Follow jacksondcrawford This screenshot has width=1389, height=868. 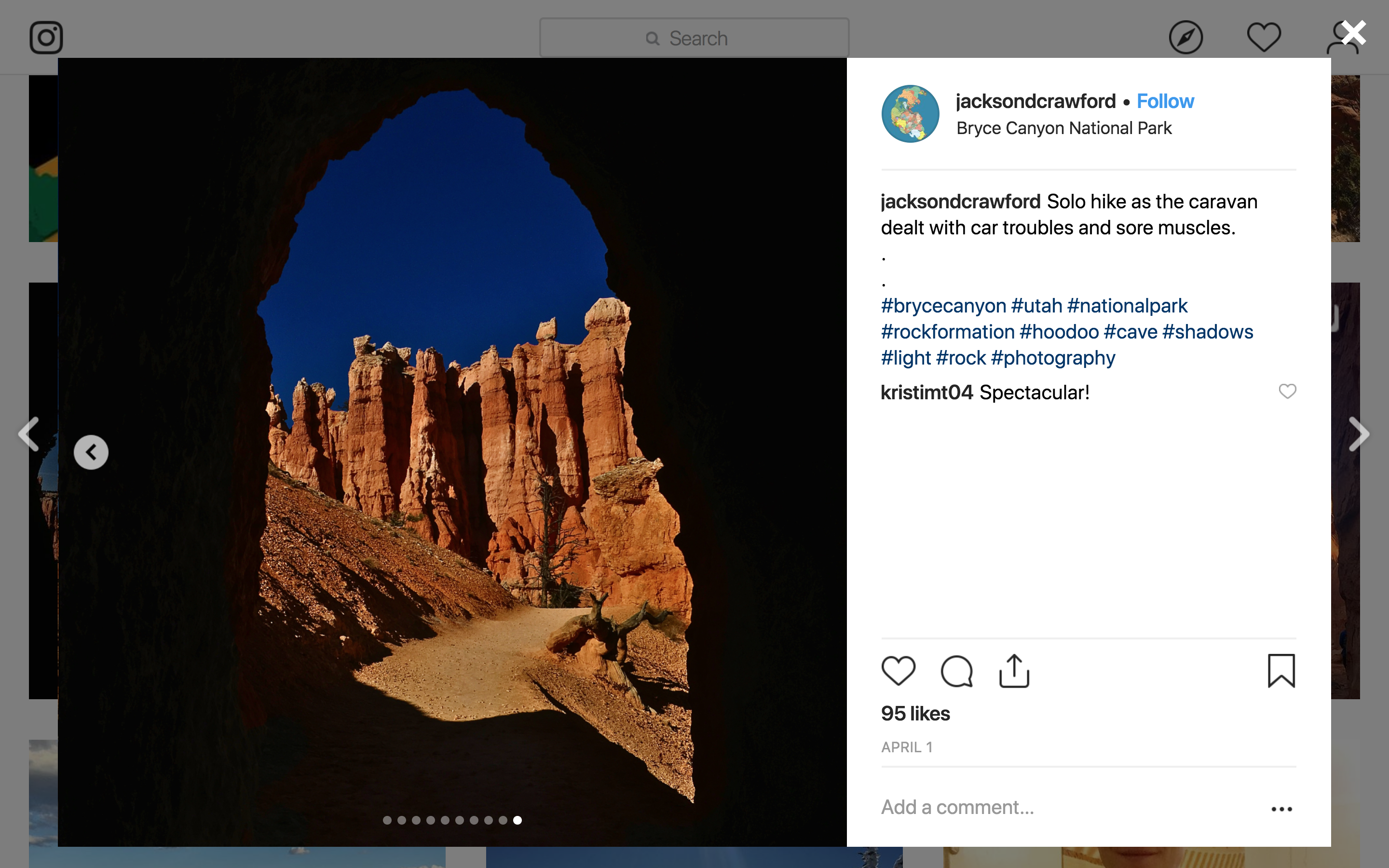coord(1165,101)
